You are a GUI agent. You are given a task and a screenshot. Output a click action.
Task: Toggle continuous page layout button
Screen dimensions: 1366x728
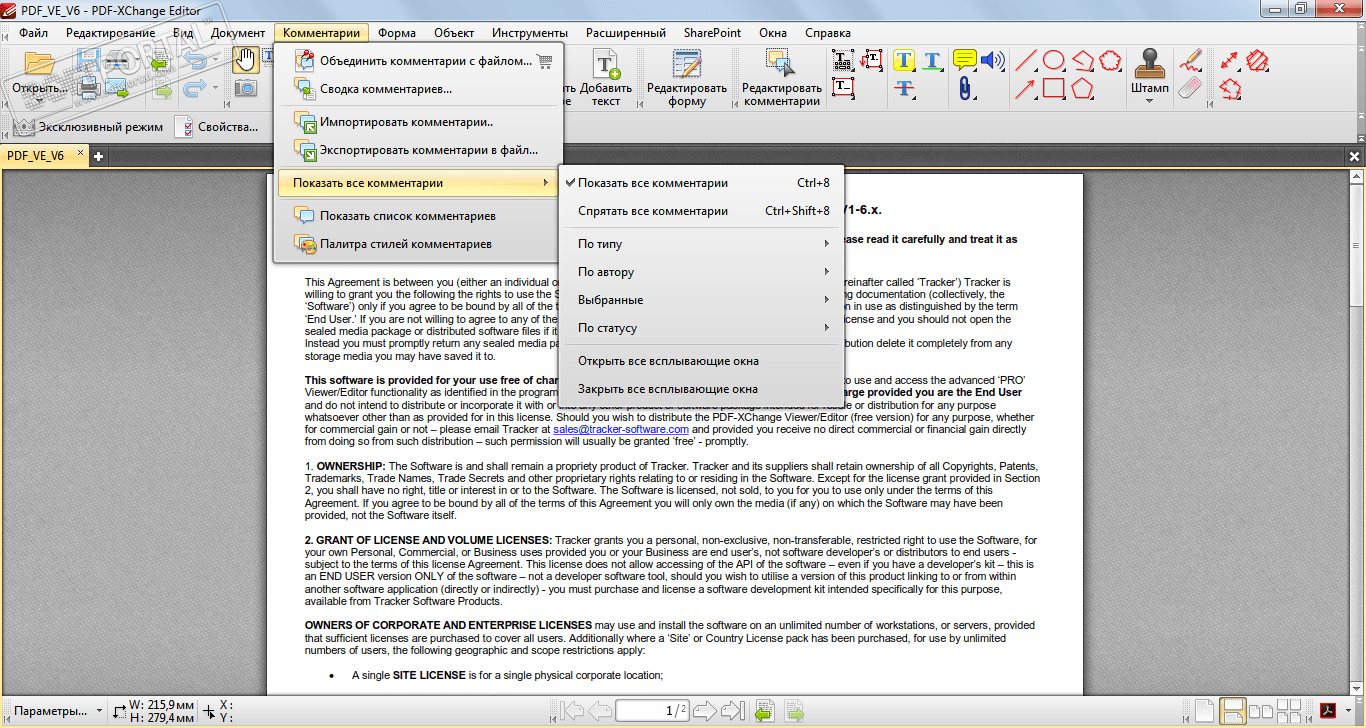tap(1232, 711)
